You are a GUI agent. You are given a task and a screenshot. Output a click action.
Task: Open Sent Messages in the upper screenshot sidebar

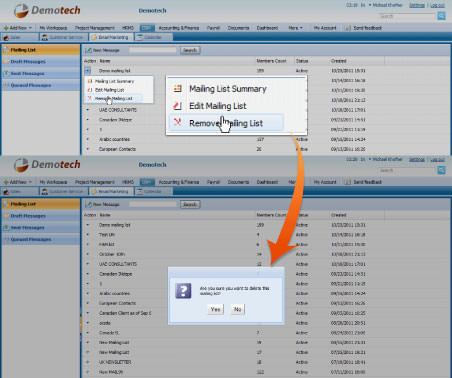coord(41,73)
